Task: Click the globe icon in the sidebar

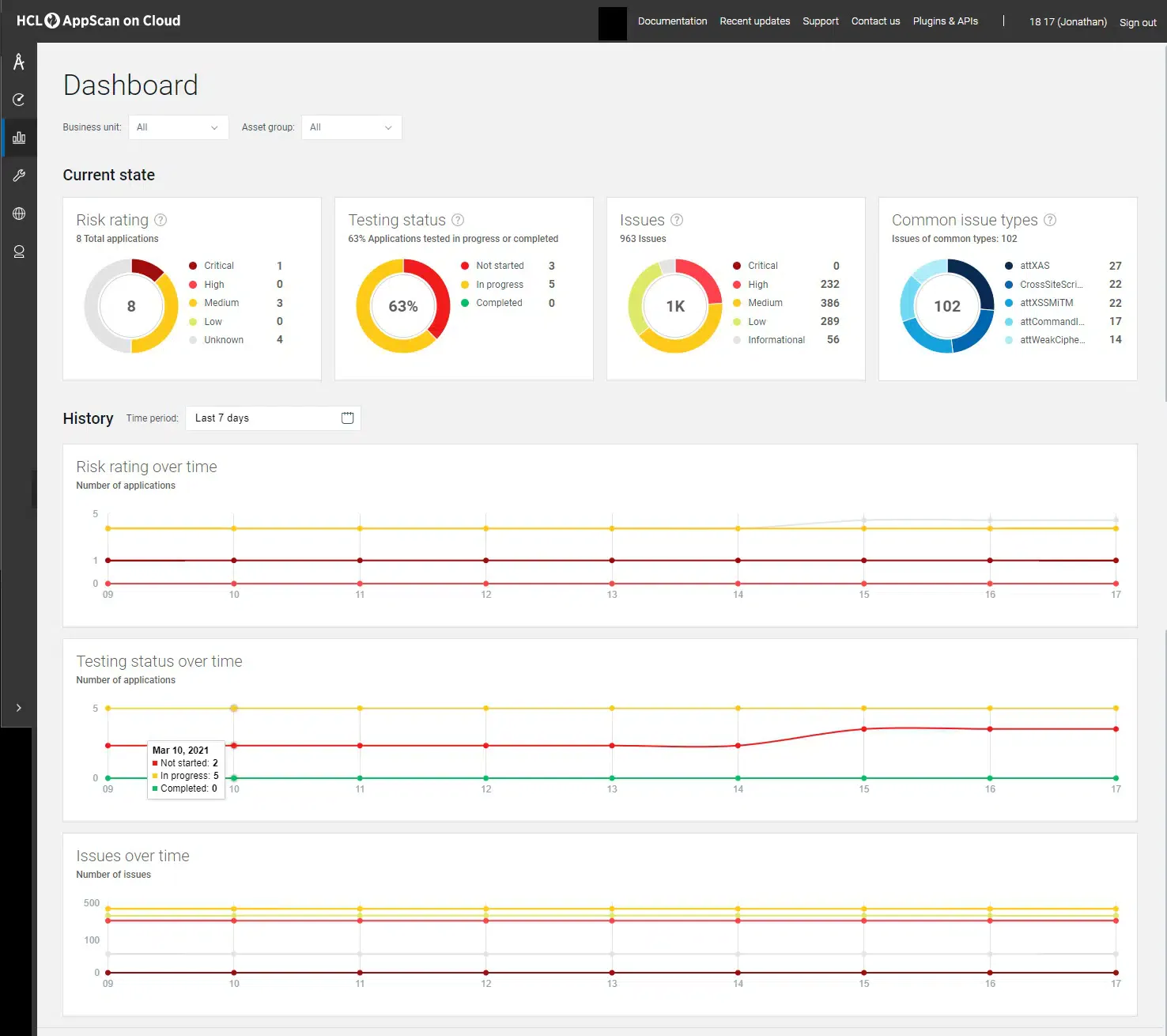Action: 19,213
